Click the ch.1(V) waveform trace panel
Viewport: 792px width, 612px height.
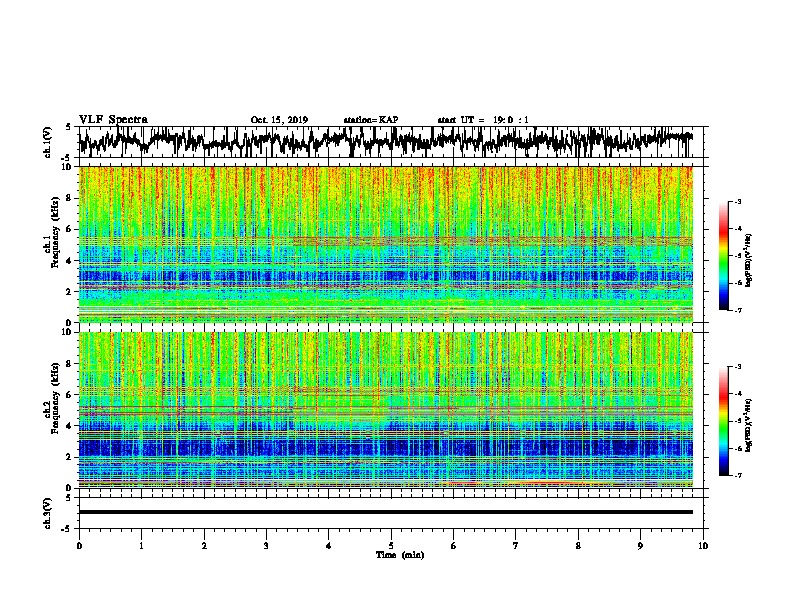(x=393, y=142)
